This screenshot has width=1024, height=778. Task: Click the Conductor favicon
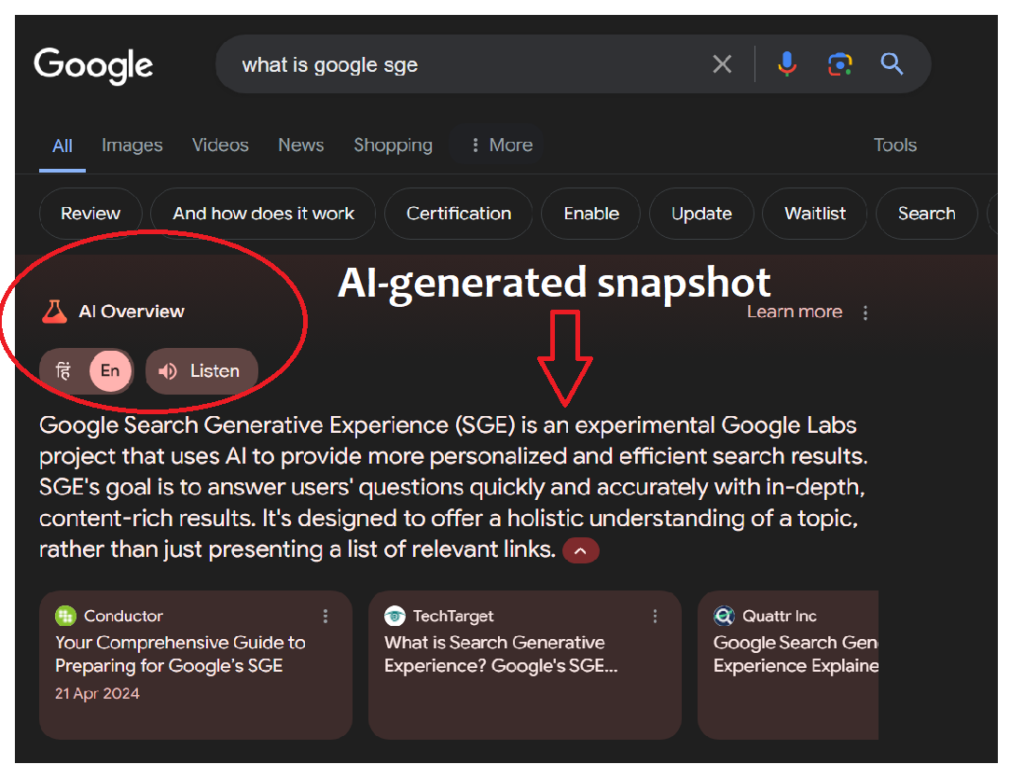pyautogui.click(x=66, y=615)
